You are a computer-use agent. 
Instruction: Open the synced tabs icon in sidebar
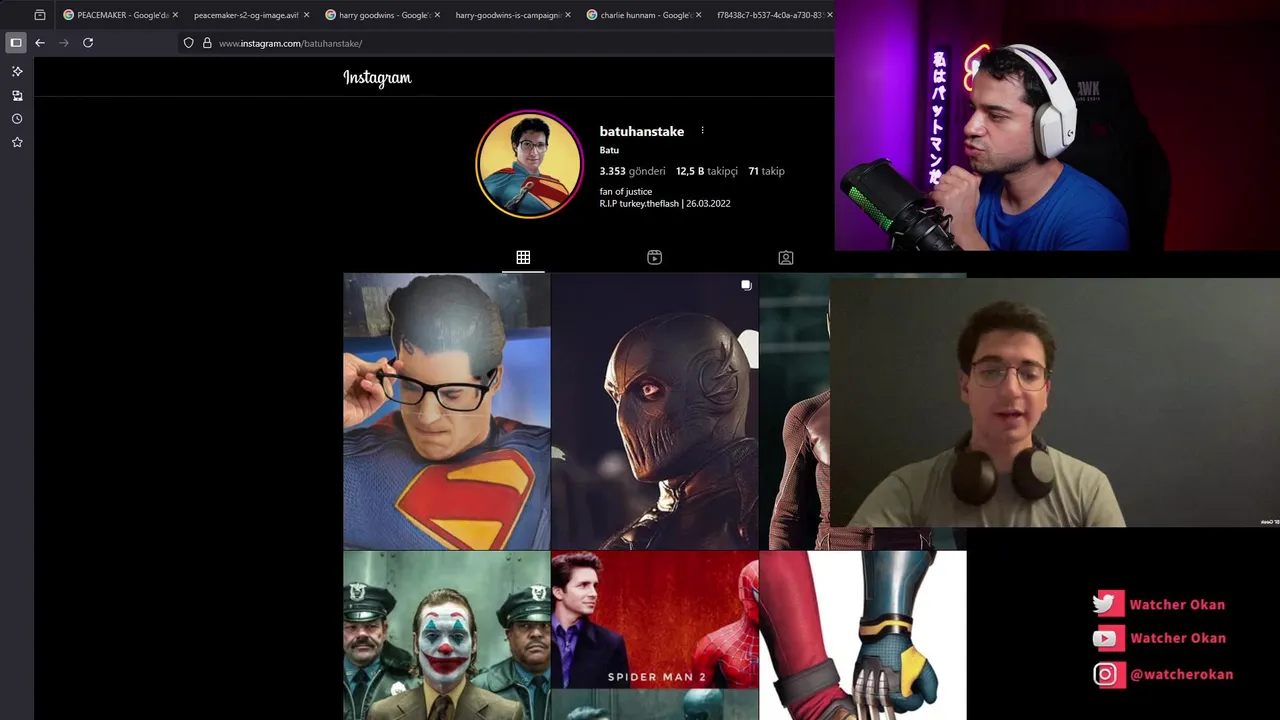(17, 95)
